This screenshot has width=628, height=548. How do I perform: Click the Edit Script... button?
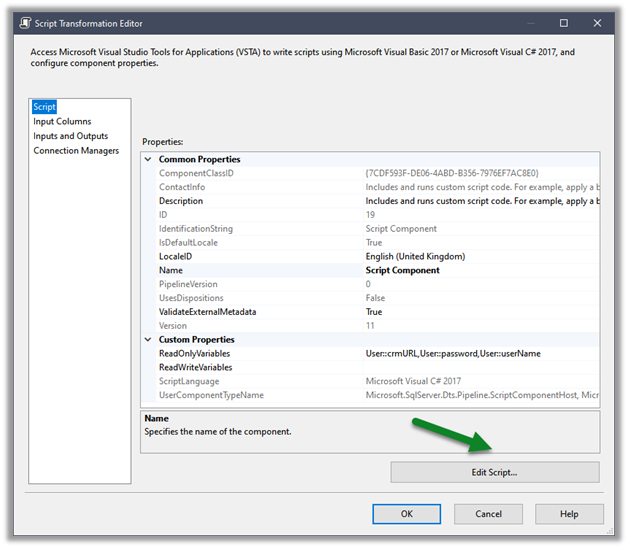click(x=494, y=472)
